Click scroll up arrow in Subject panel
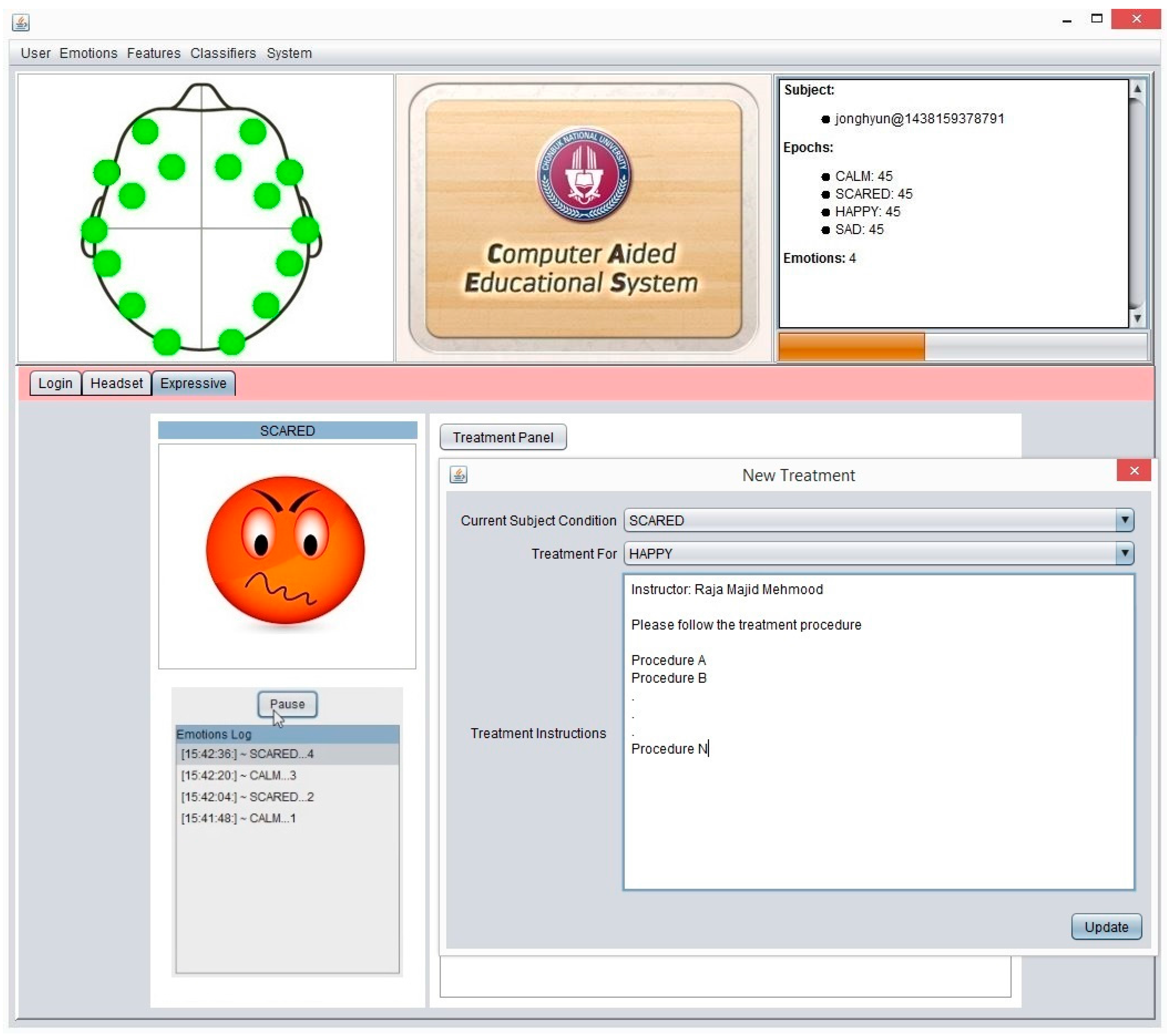Image resolution: width=1167 pixels, height=1036 pixels. pos(1137,89)
